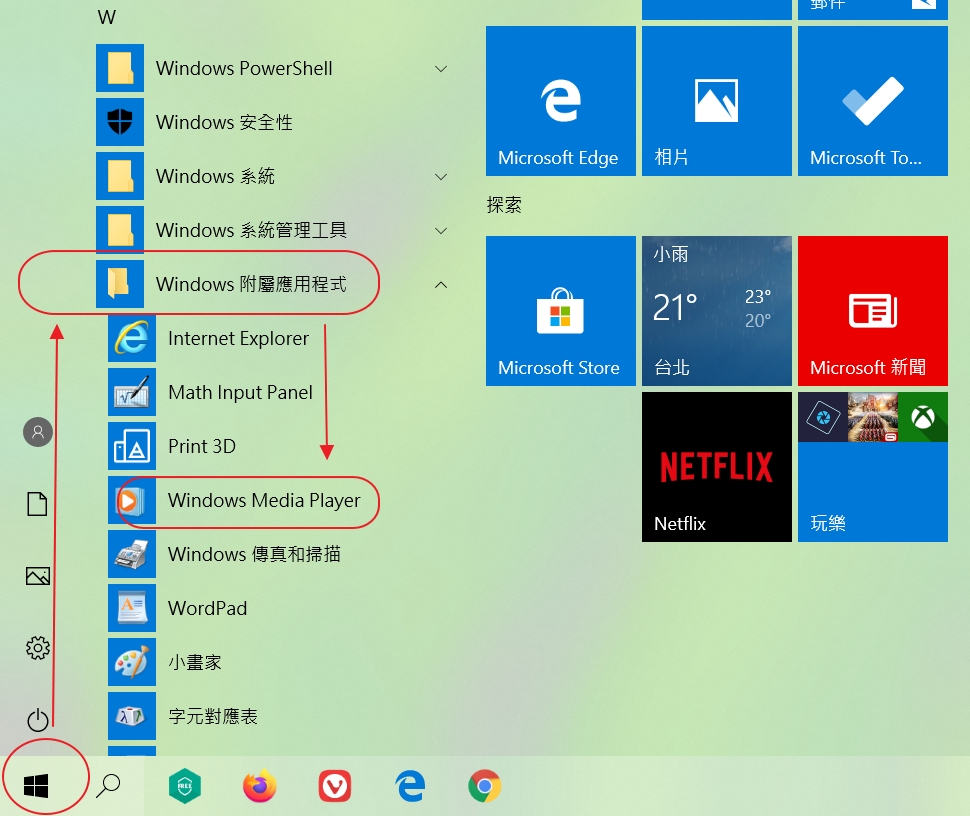The image size is (970, 816).
Task: Expand the Windows 系統 folder chevron
Action: [441, 177]
